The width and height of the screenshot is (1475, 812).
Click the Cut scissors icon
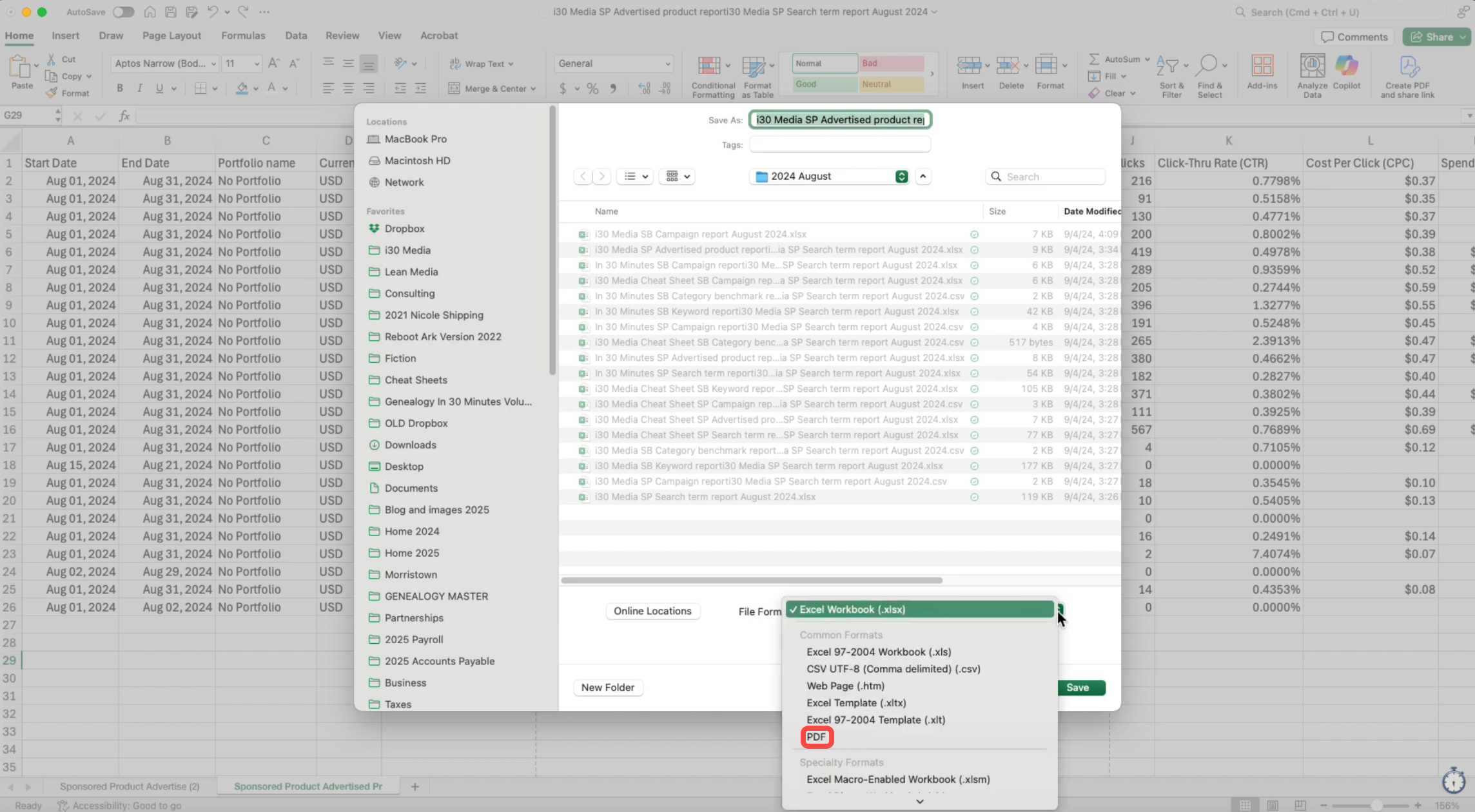[x=52, y=59]
